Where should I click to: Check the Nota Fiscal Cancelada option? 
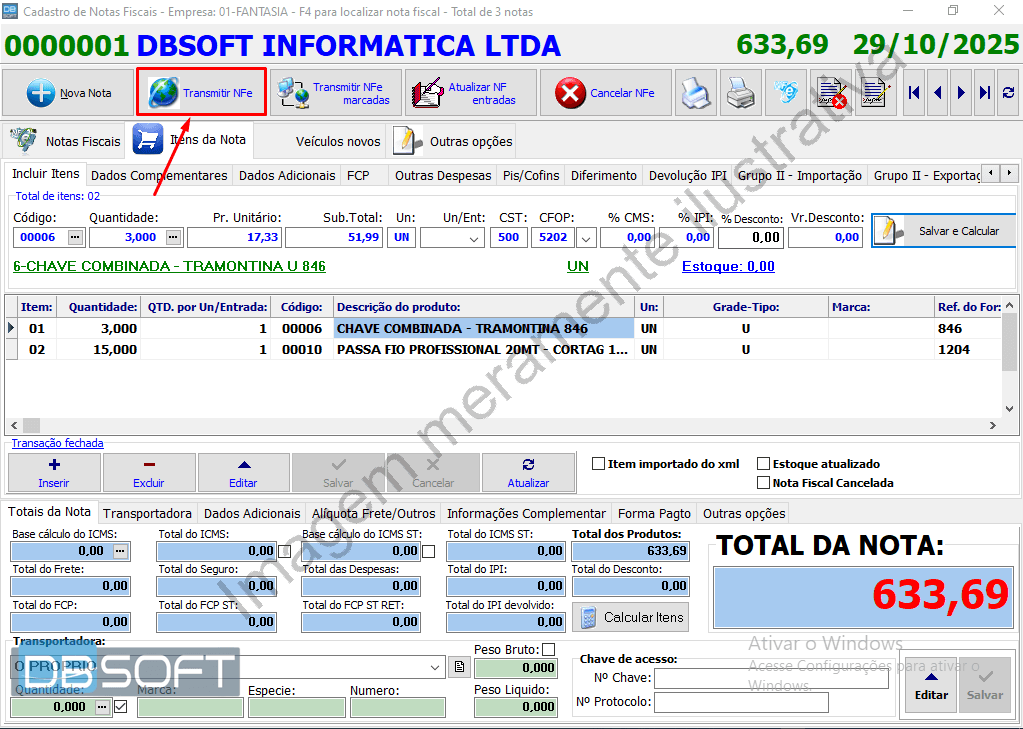765,482
